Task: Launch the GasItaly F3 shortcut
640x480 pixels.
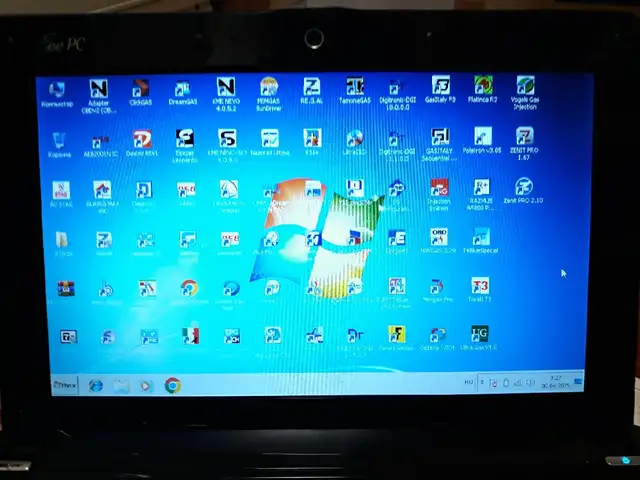Action: tap(440, 89)
